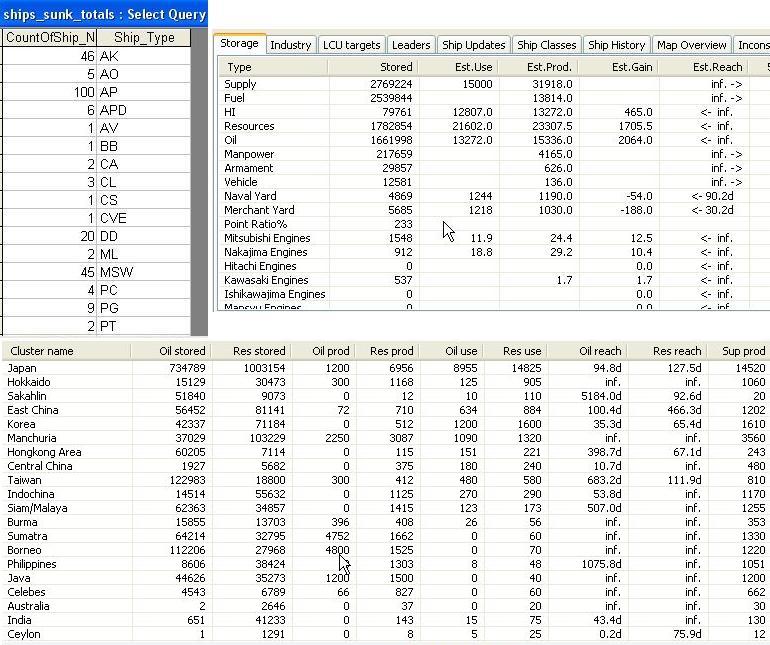
Task: Sort clusters by Res stored header
Action: point(251,351)
